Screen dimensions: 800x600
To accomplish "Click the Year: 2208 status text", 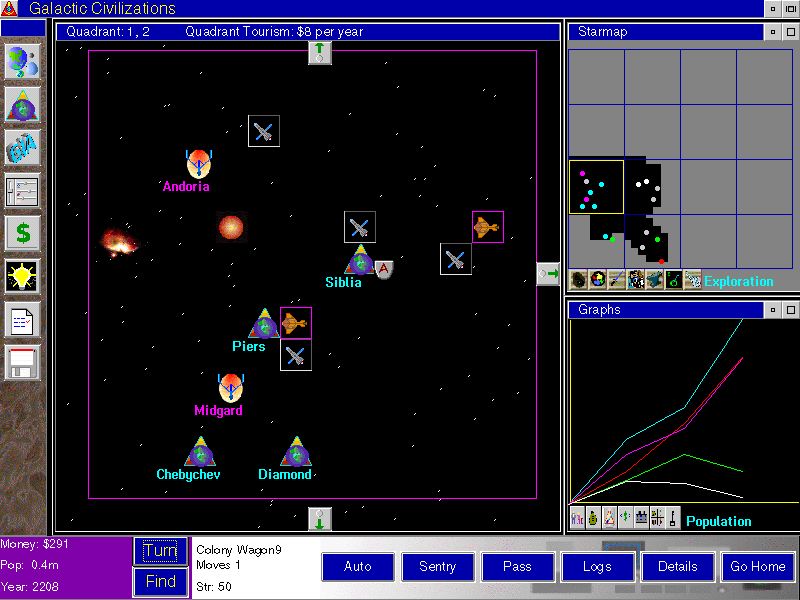I will (x=30, y=587).
